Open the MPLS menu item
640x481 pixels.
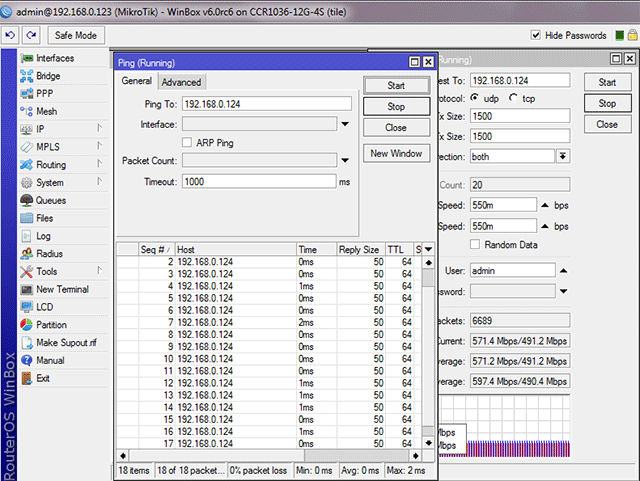click(x=48, y=147)
